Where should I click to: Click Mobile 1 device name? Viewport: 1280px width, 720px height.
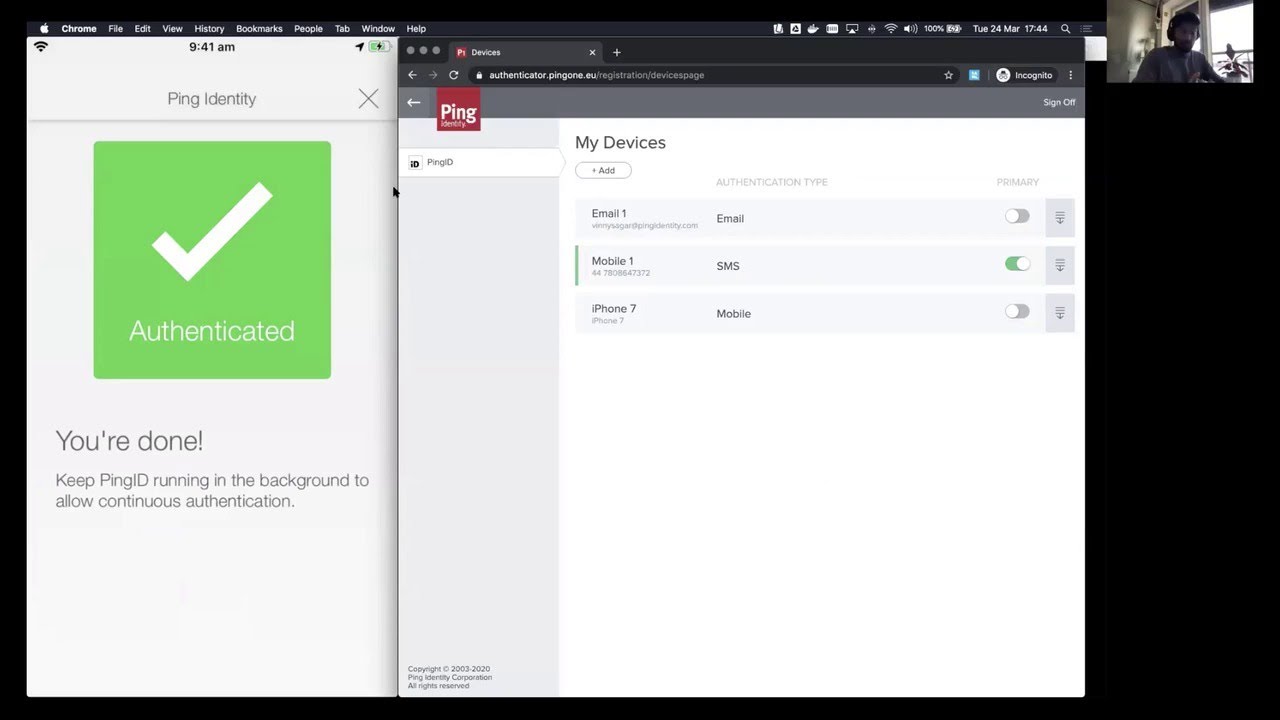point(612,261)
